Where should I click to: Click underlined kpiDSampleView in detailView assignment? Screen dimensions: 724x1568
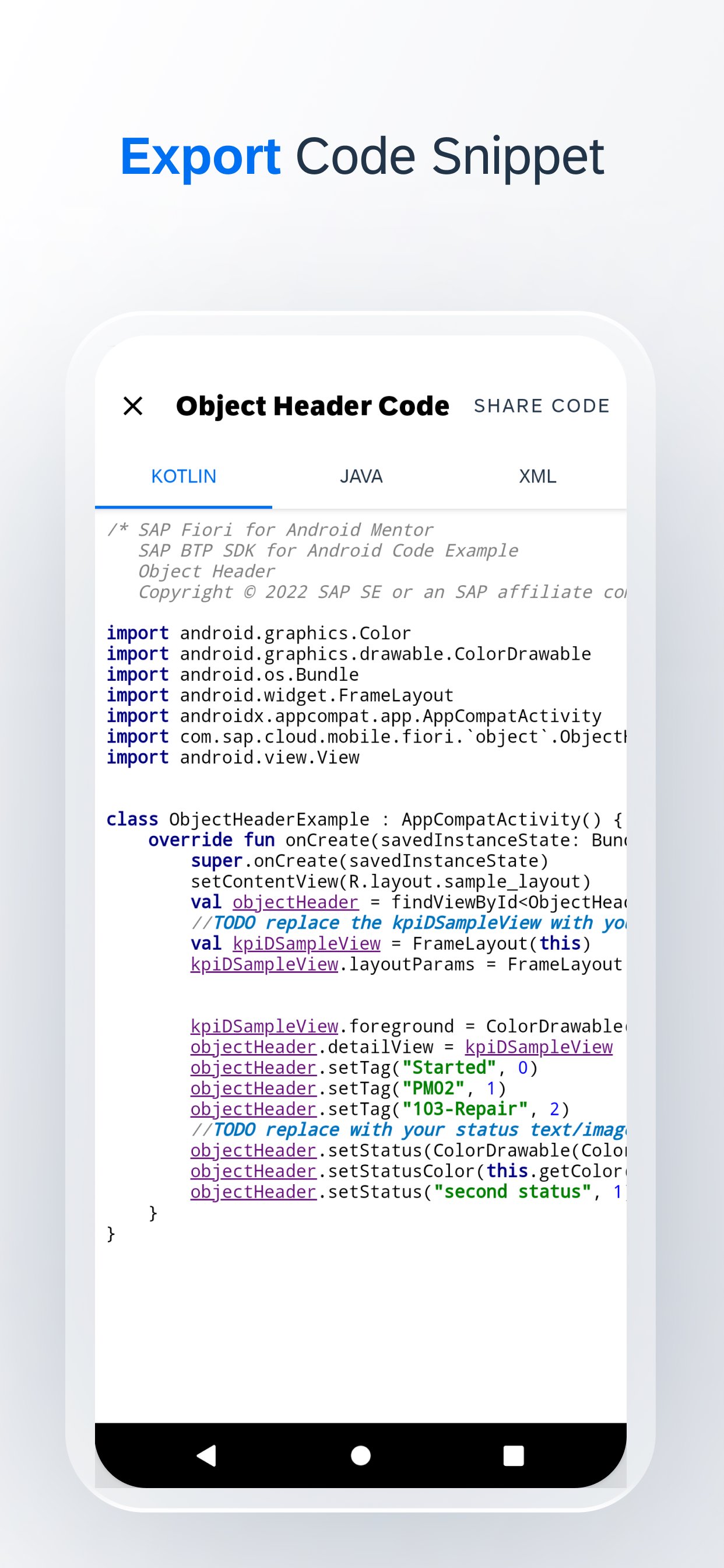(539, 1047)
